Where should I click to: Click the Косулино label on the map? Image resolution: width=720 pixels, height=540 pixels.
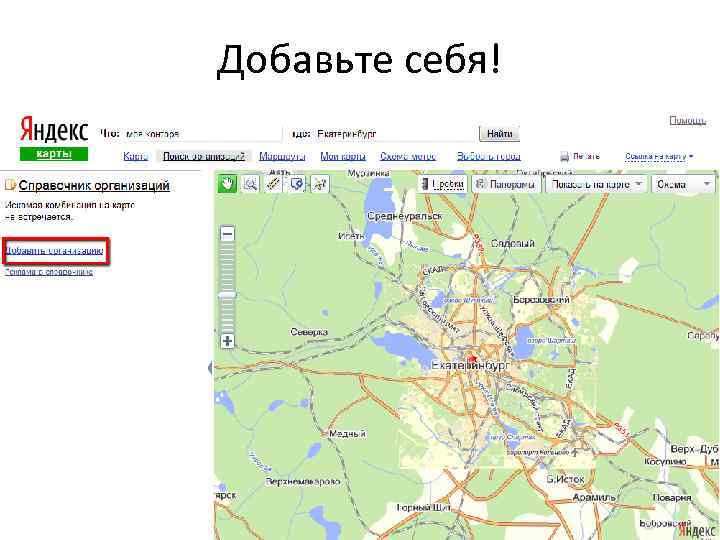pos(665,461)
